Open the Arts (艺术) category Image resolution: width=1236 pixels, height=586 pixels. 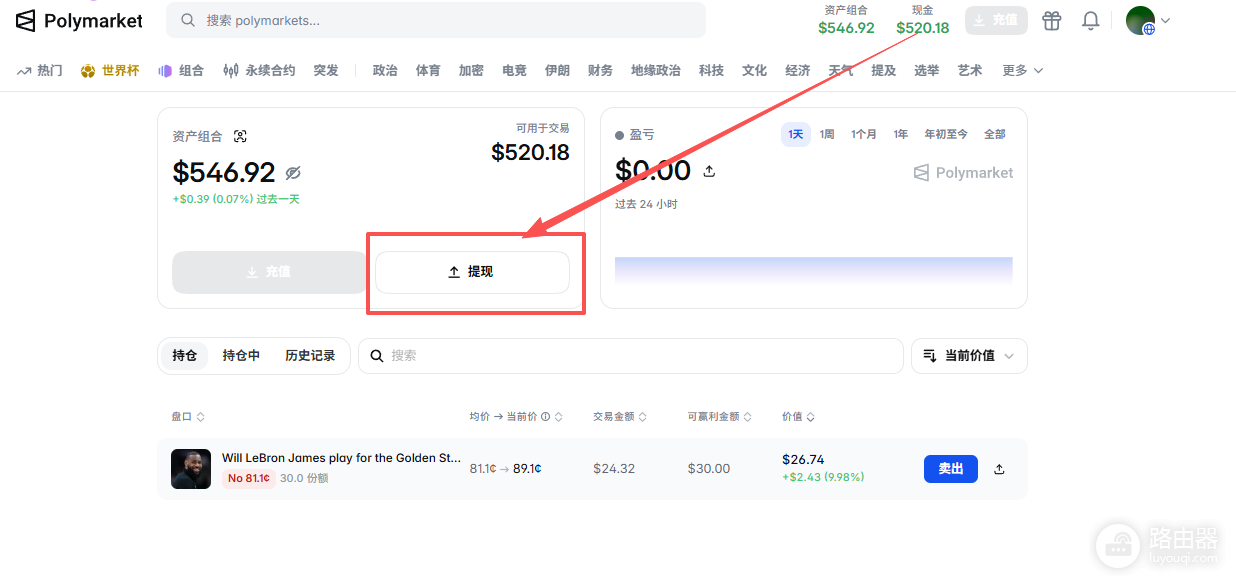click(970, 70)
